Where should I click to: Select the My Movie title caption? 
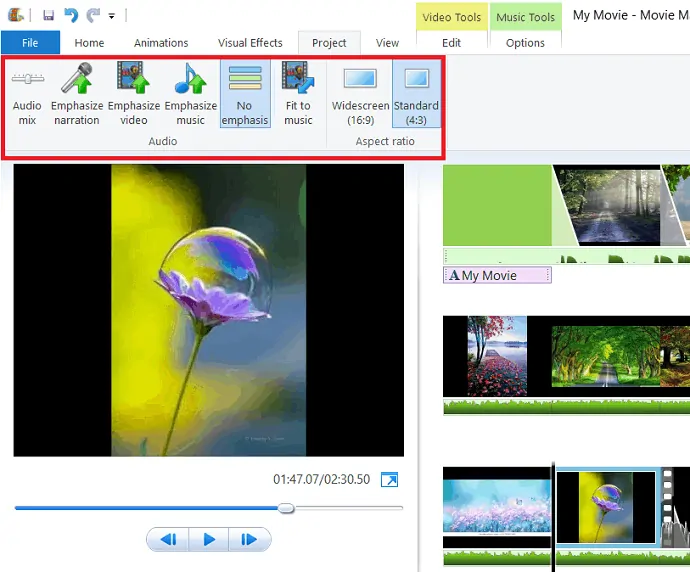pos(497,275)
